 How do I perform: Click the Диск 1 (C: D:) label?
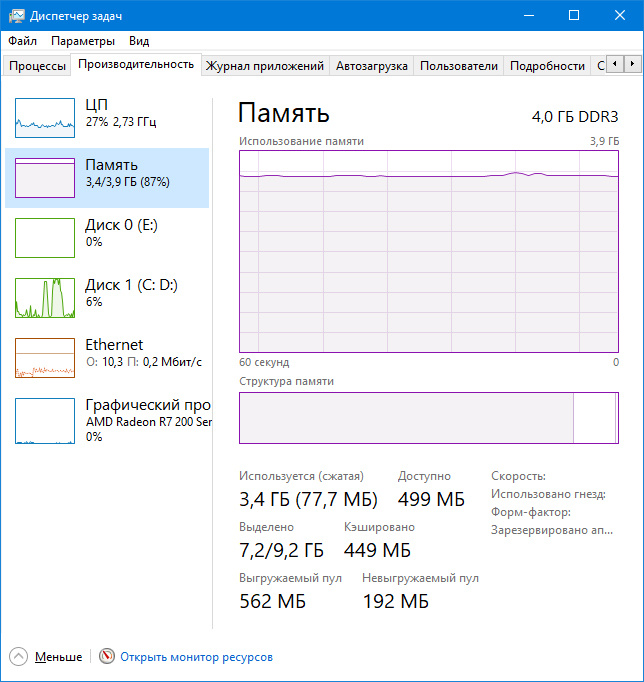[x=131, y=285]
